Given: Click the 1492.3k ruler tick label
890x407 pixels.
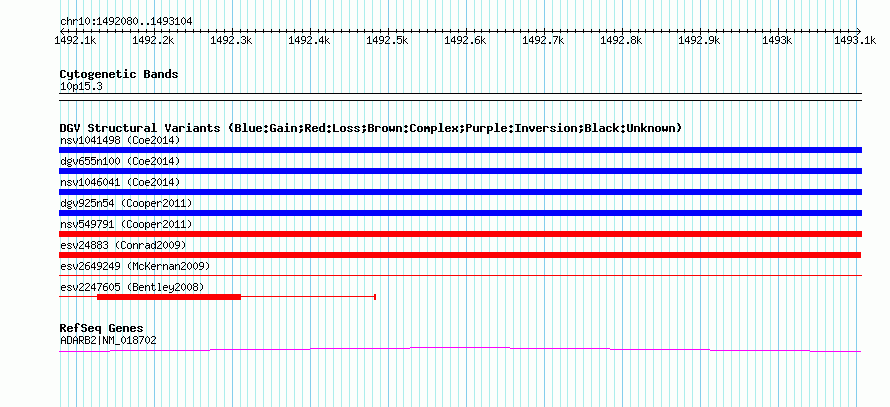Looking at the screenshot, I should [x=230, y=40].
